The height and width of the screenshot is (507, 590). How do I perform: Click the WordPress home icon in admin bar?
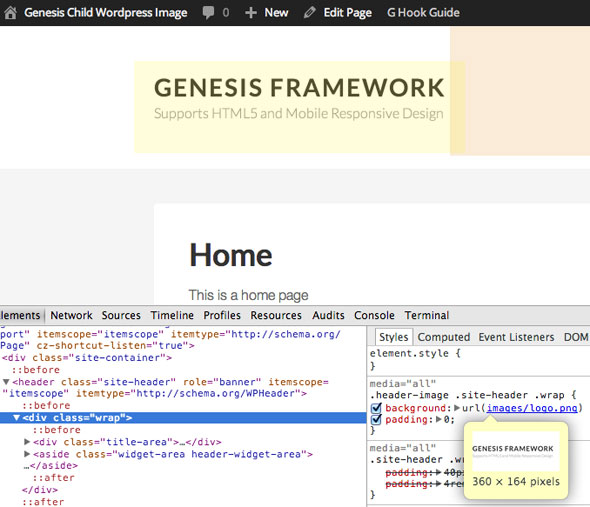point(11,12)
